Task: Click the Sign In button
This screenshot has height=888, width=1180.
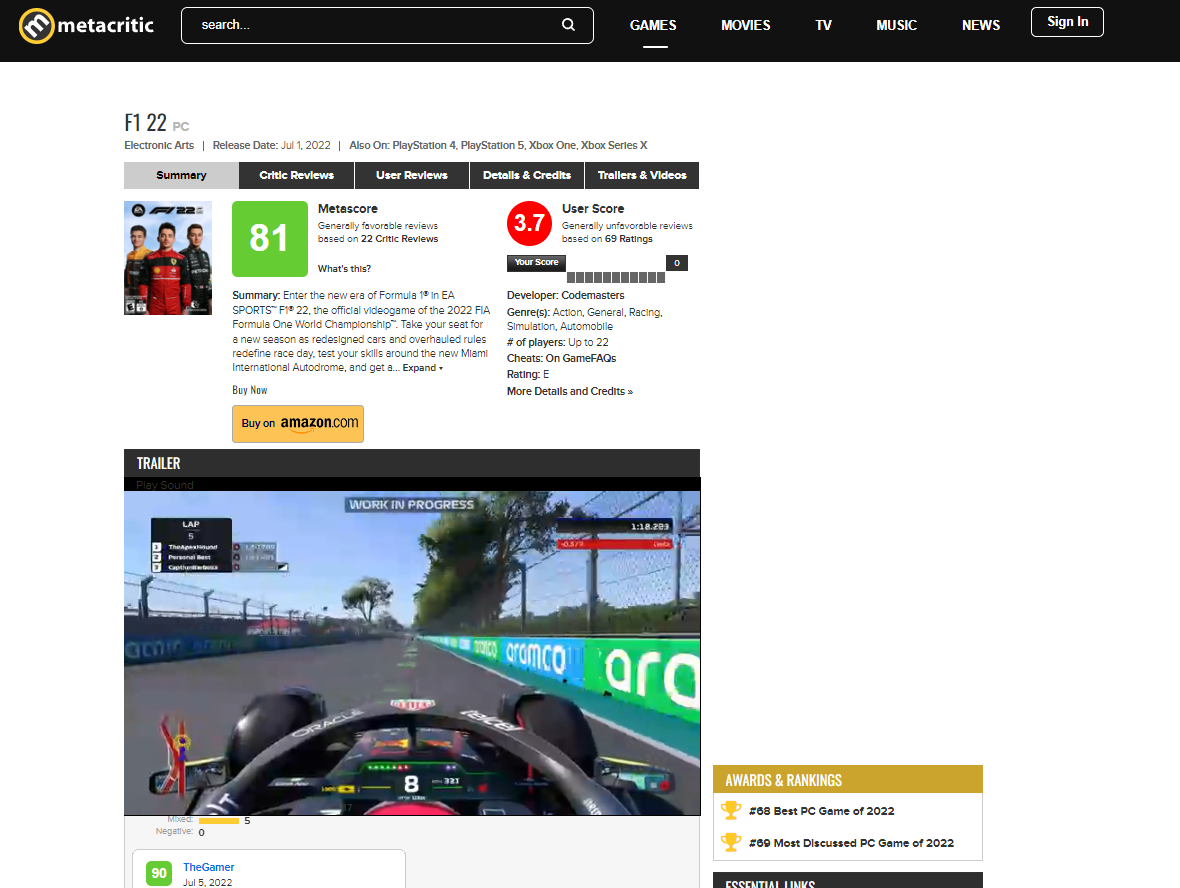Action: point(1067,22)
